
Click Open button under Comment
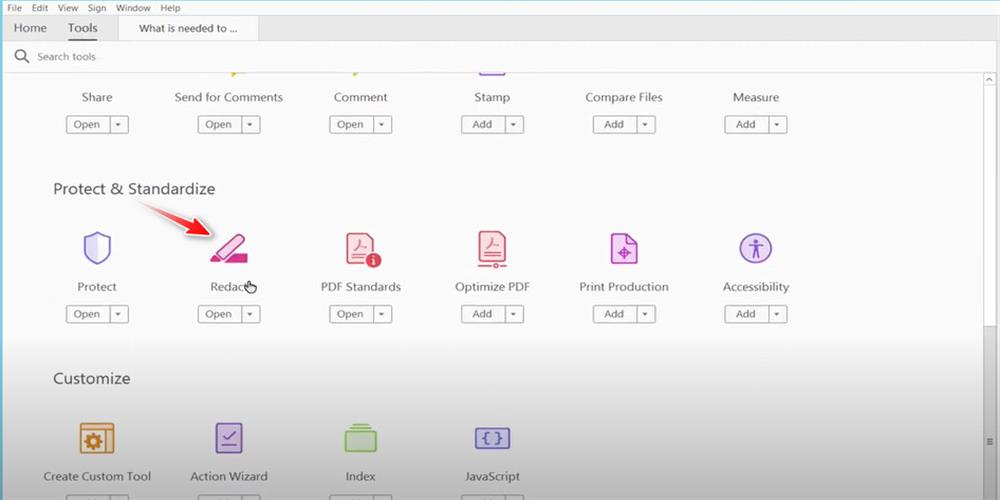[351, 124]
